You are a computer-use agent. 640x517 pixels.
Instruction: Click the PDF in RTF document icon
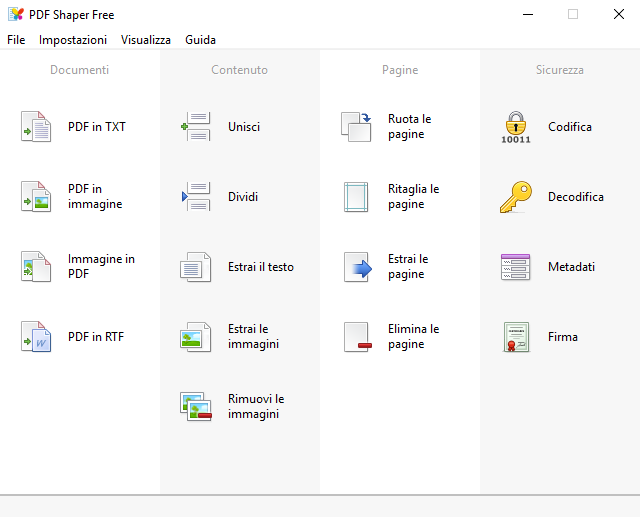click(36, 337)
